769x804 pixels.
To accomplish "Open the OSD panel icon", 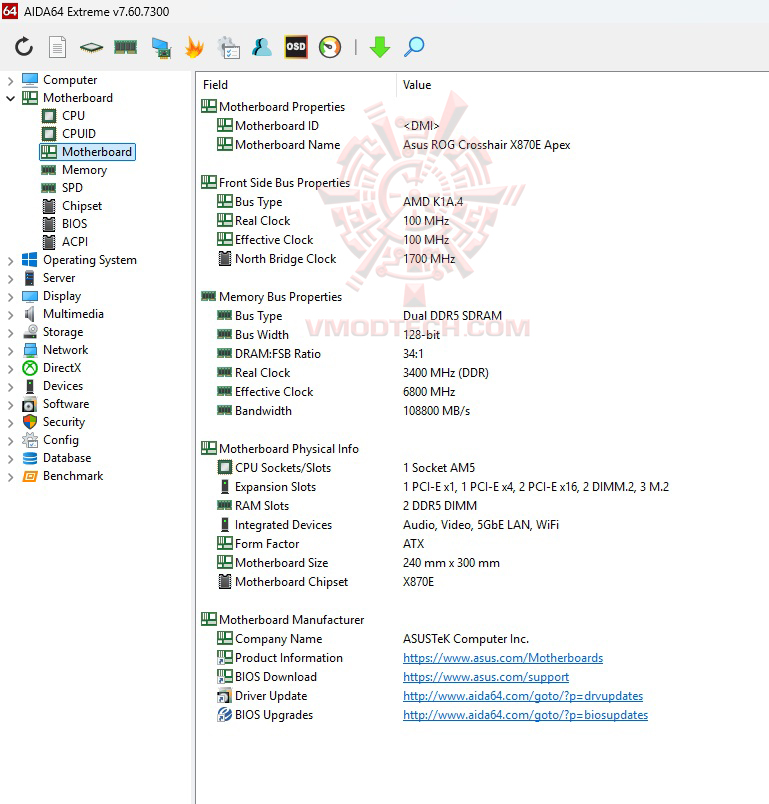I will tap(296, 47).
